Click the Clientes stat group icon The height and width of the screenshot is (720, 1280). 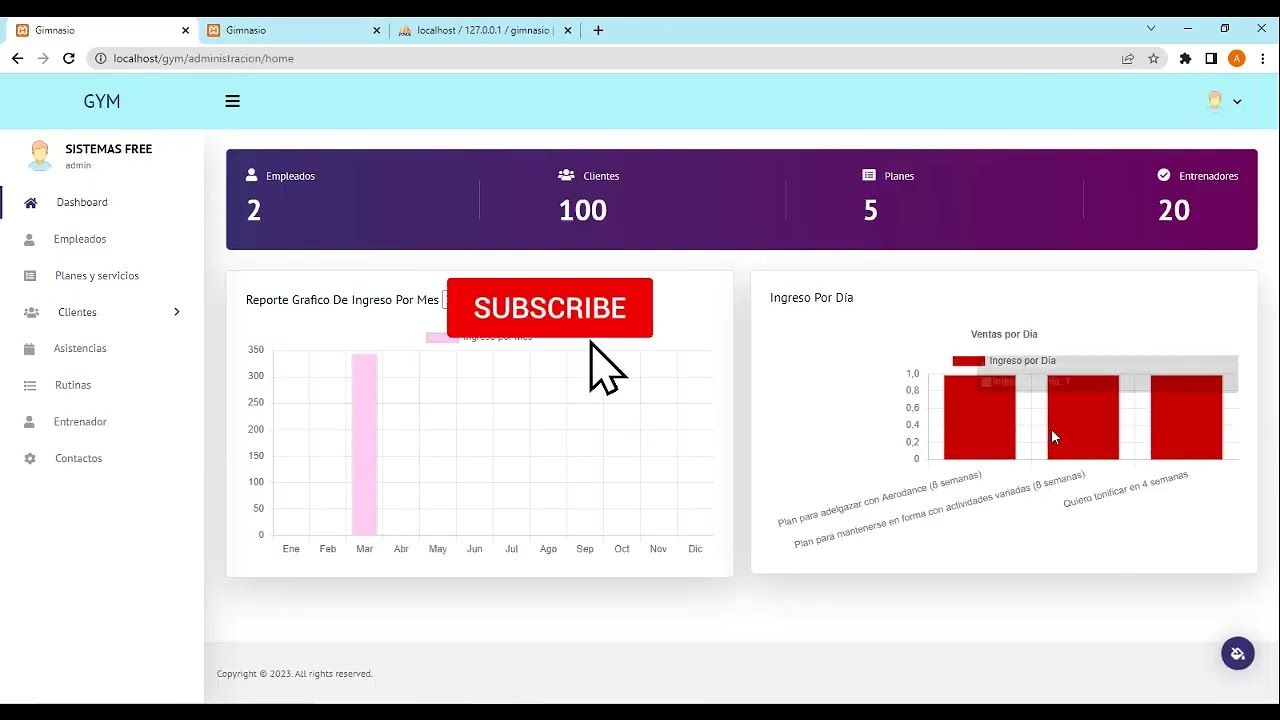coord(566,175)
